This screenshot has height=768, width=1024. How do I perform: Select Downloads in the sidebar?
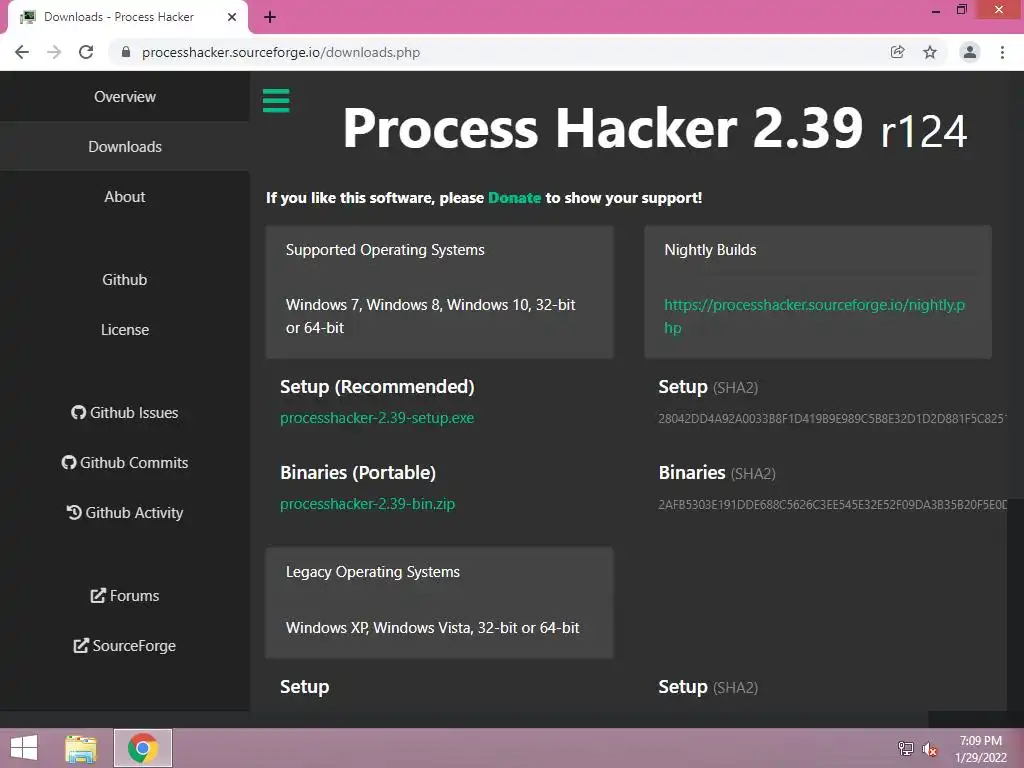pos(125,147)
